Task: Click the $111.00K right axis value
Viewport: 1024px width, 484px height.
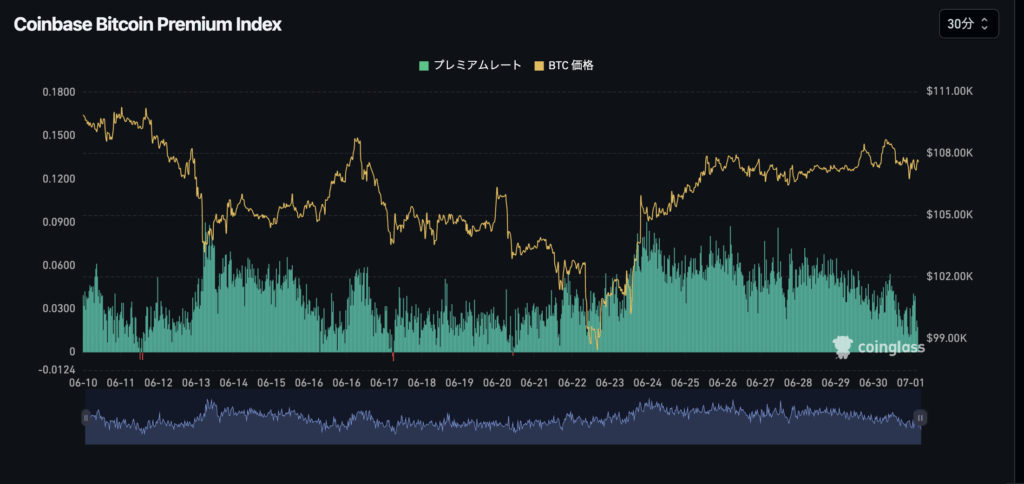Action: coord(950,92)
